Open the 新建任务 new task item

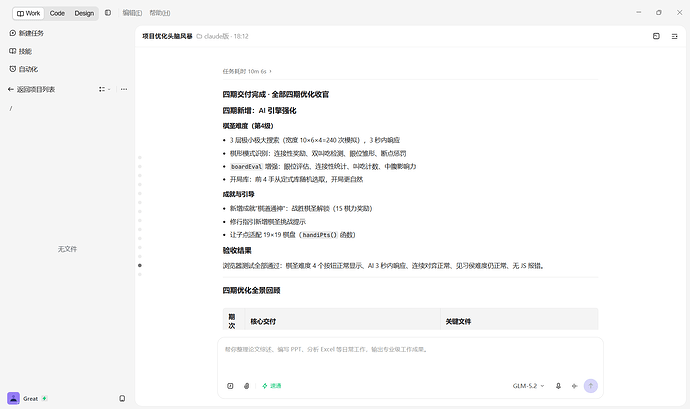point(26,33)
